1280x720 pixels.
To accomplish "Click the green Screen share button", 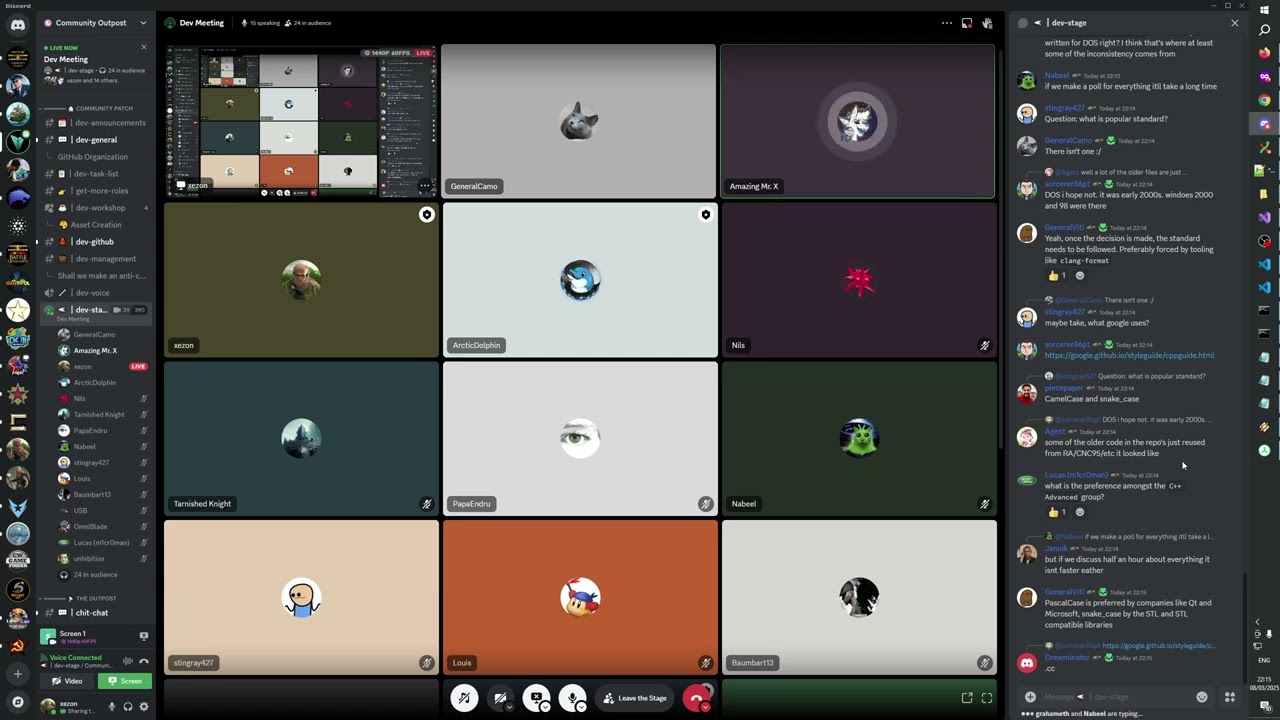I will [x=125, y=681].
